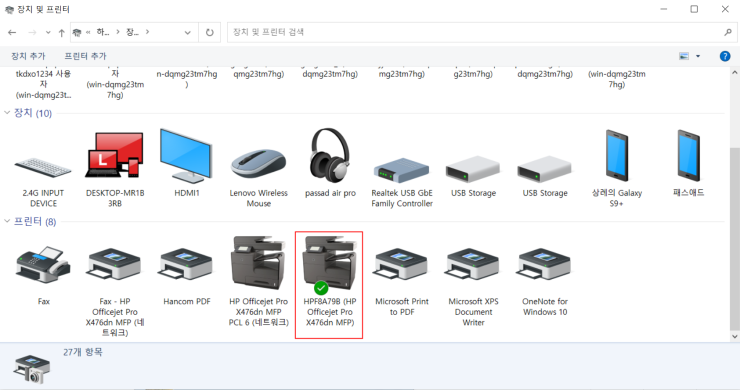Expand the address bar history dropdown

click(x=187, y=33)
